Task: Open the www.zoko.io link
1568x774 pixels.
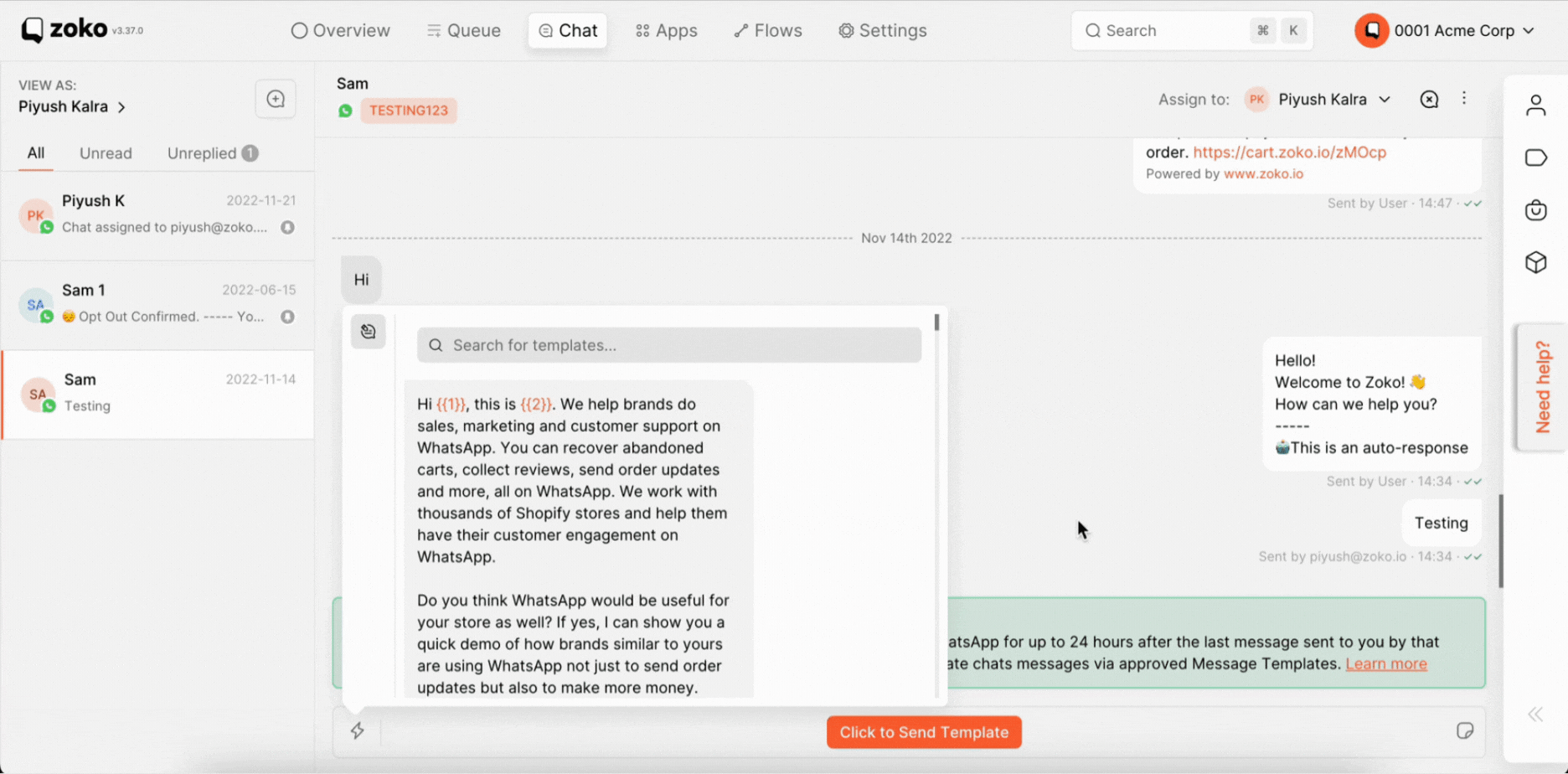Action: tap(1263, 174)
